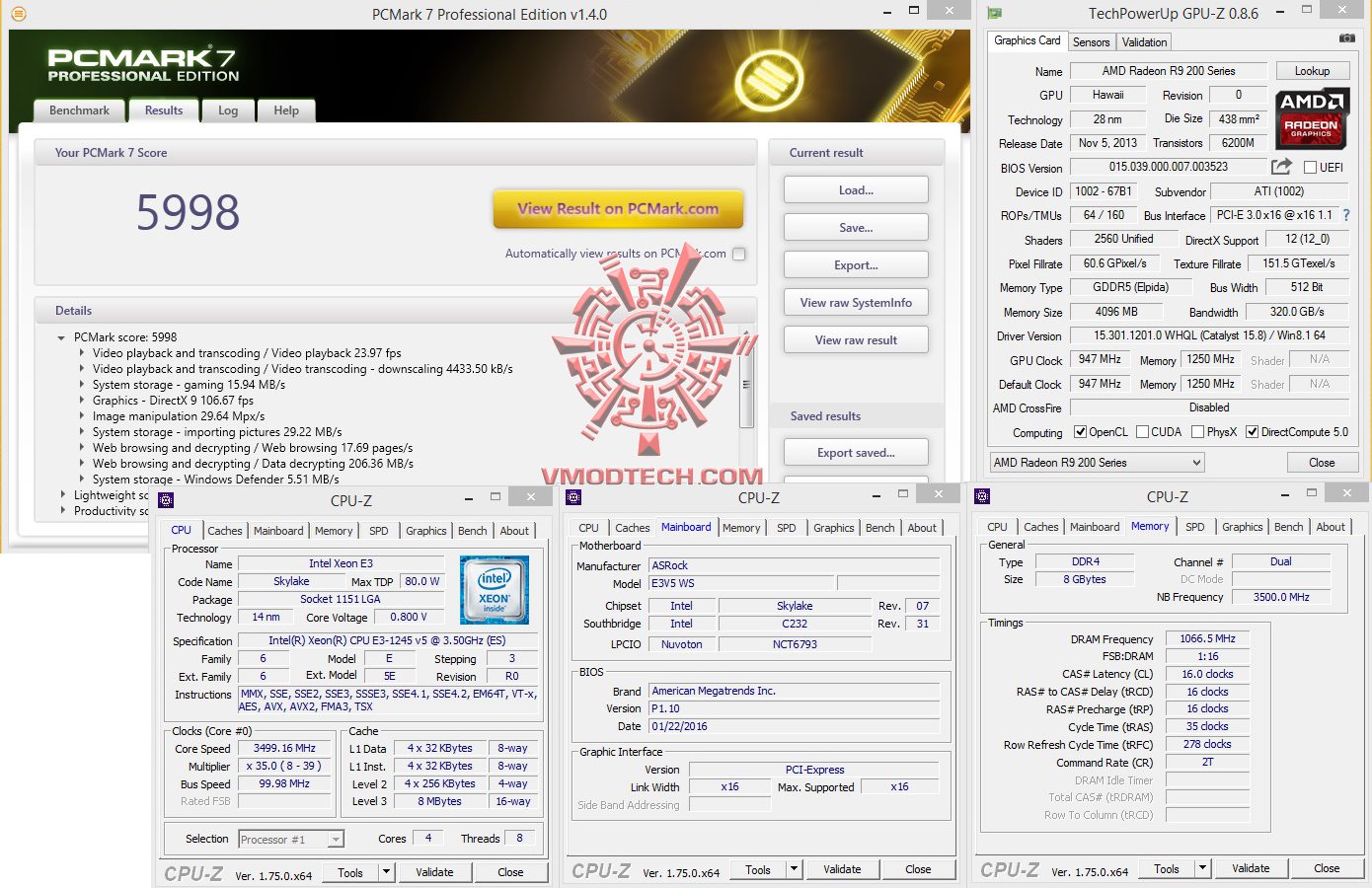This screenshot has width=1372, height=888.
Task: Click the View raw result button
Action: (856, 340)
